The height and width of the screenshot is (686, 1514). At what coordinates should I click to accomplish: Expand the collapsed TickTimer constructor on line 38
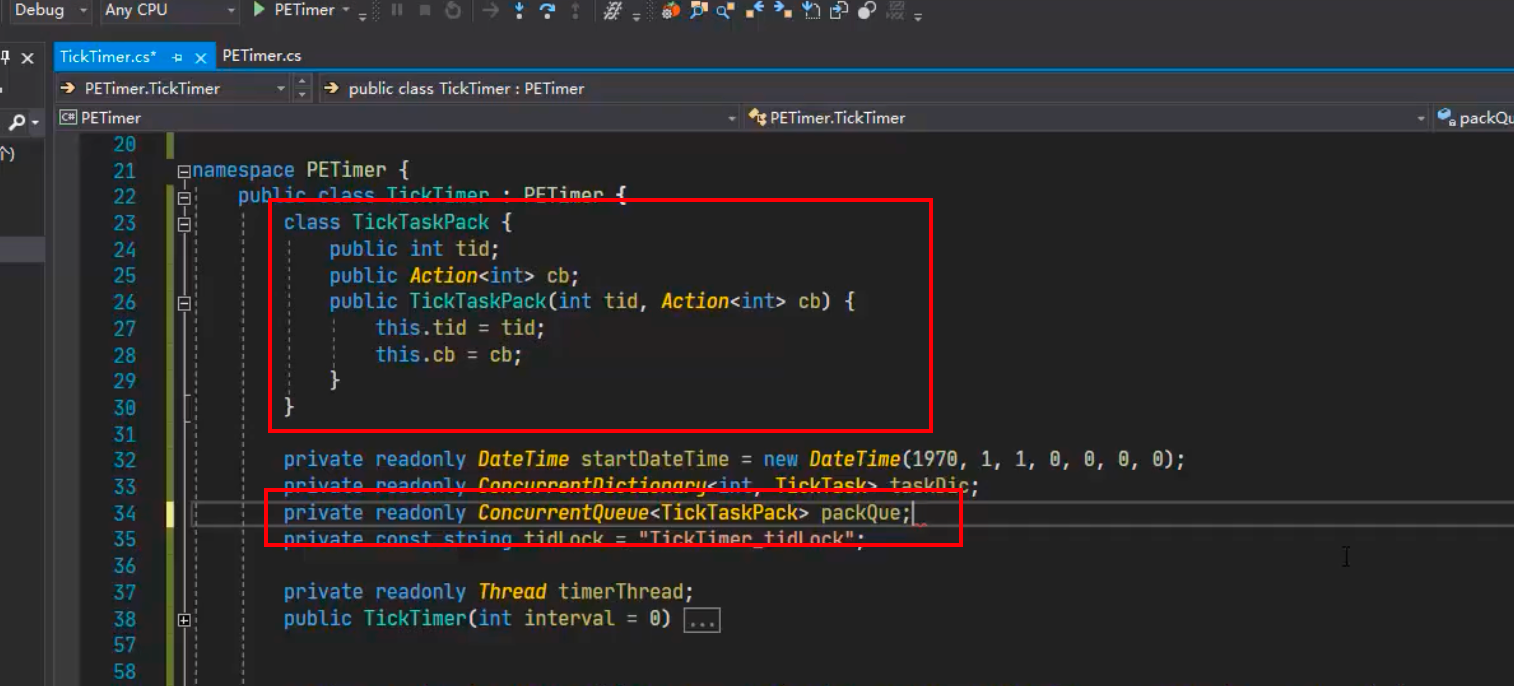184,621
